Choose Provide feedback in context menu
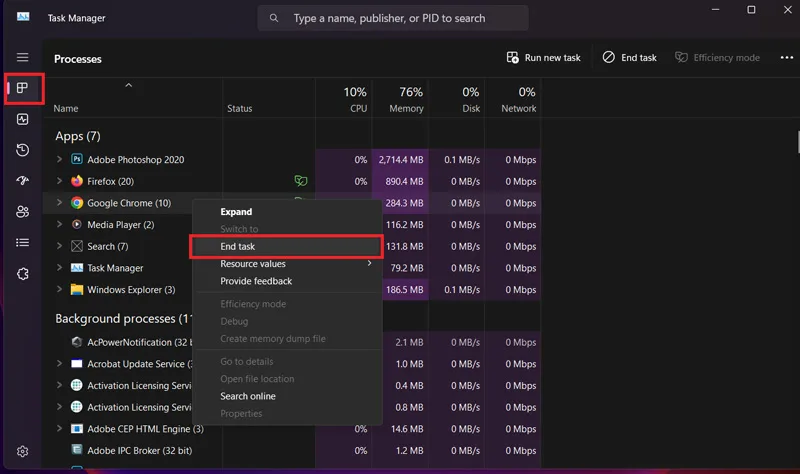 (287, 281)
